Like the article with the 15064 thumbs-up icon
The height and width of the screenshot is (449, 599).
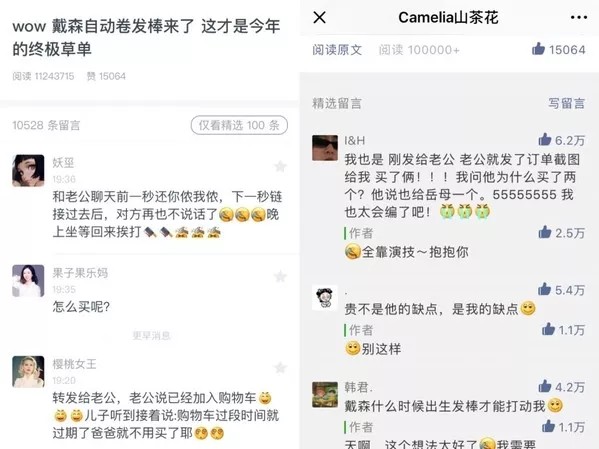[538, 49]
